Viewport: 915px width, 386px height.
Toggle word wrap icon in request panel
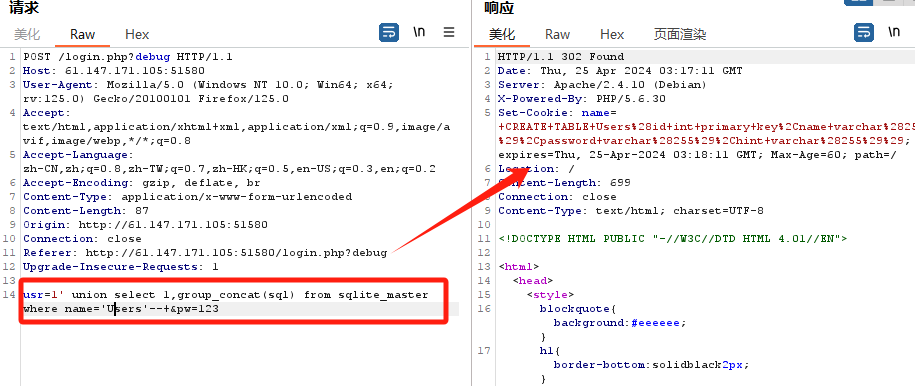click(x=389, y=32)
